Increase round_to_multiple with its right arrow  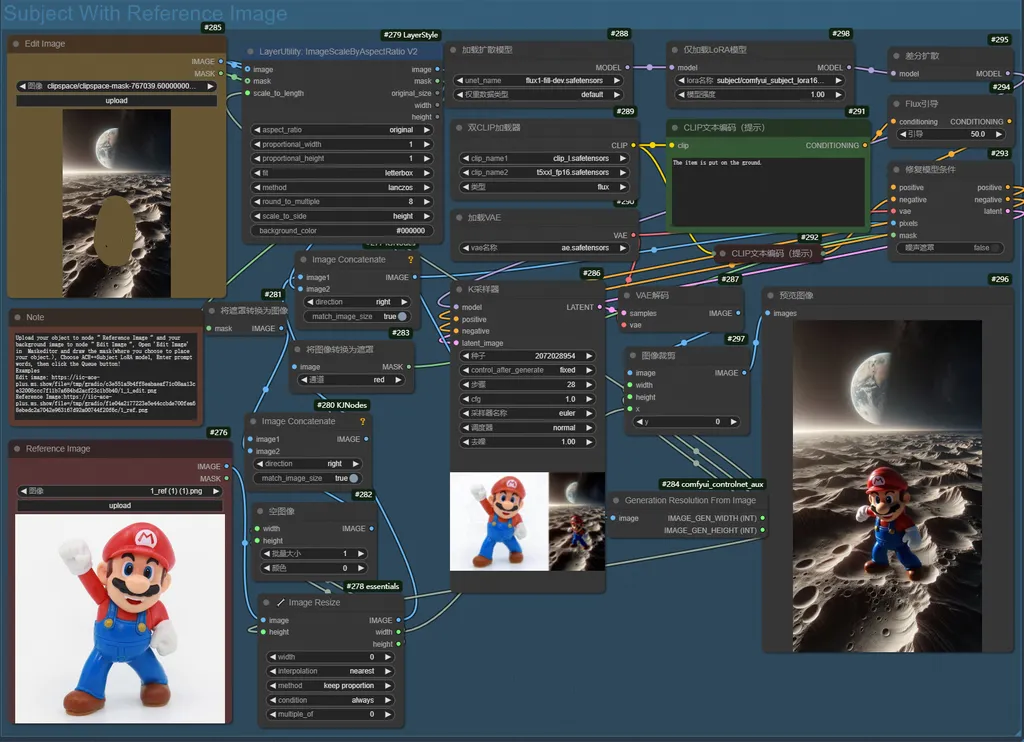[x=426, y=202]
